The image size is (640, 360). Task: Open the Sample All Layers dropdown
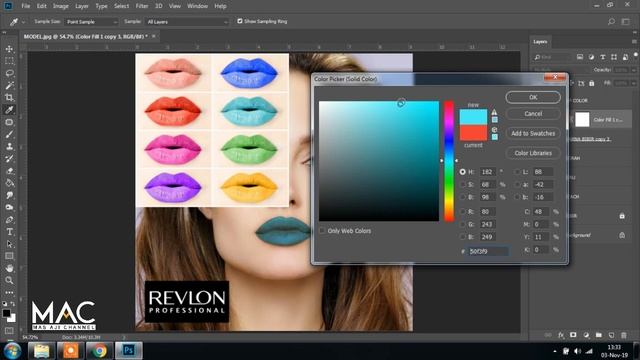(x=187, y=22)
